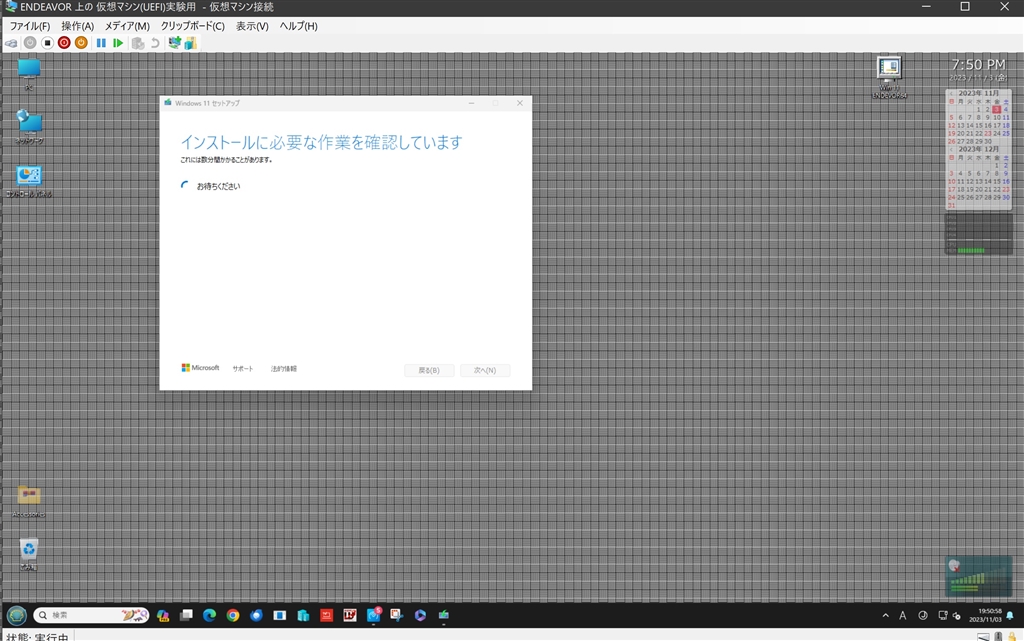Open the red-white T app icon on guest taskbar

click(x=350, y=615)
